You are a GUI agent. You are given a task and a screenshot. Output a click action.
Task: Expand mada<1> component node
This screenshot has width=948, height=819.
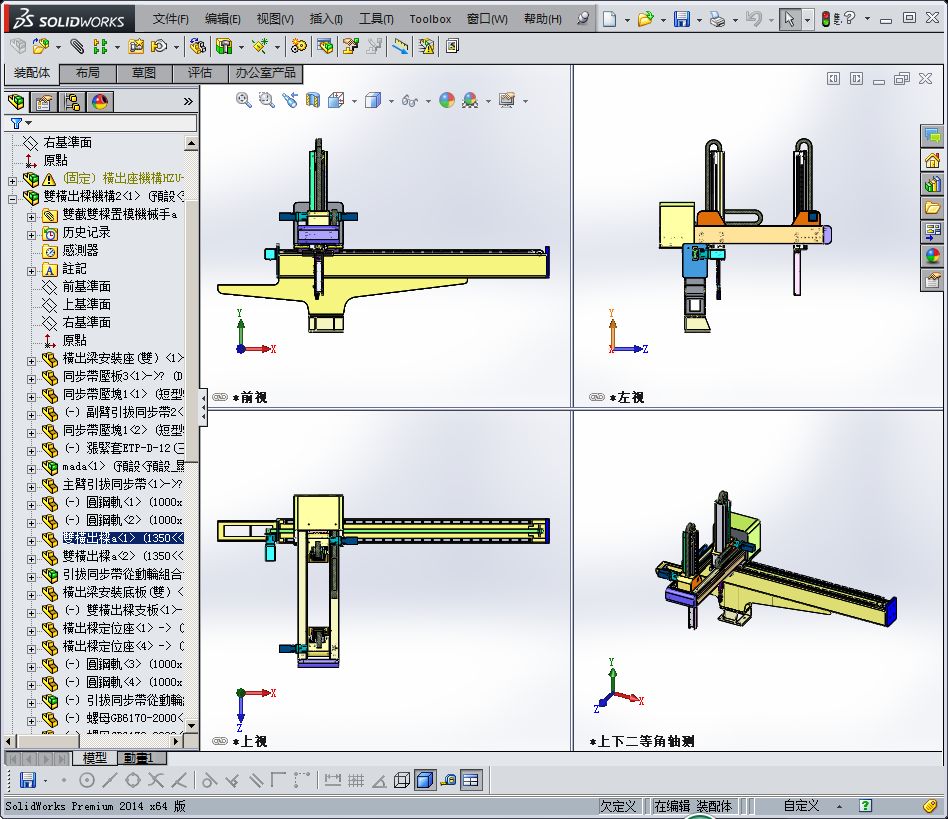[31, 469]
